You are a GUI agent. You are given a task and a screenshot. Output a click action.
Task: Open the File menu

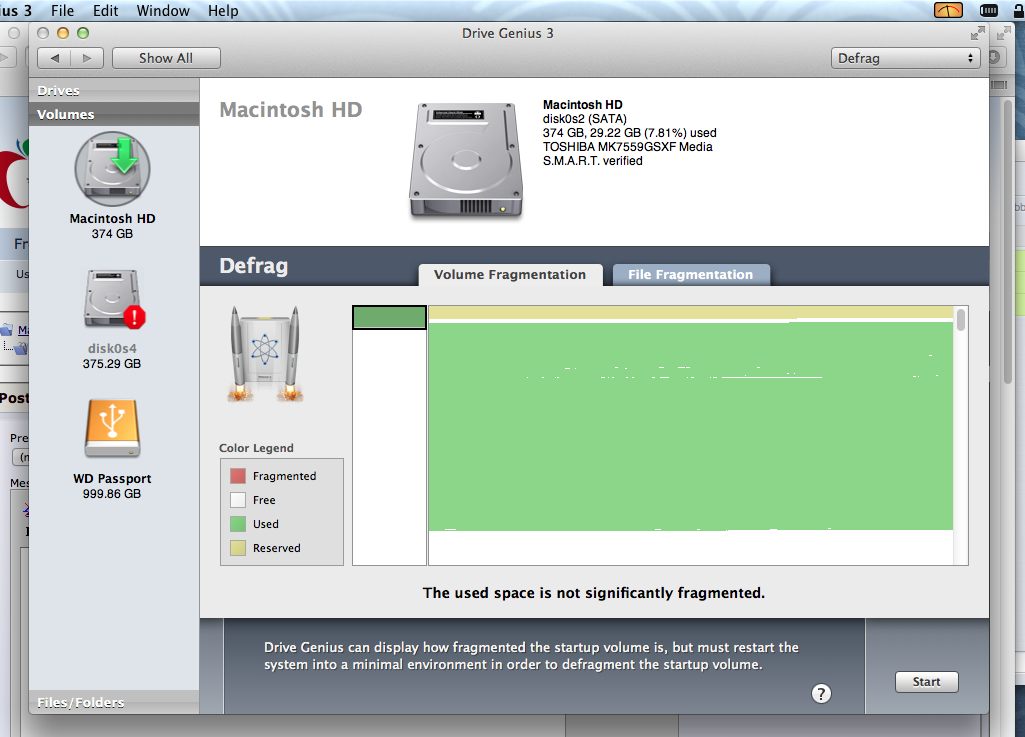click(x=62, y=10)
